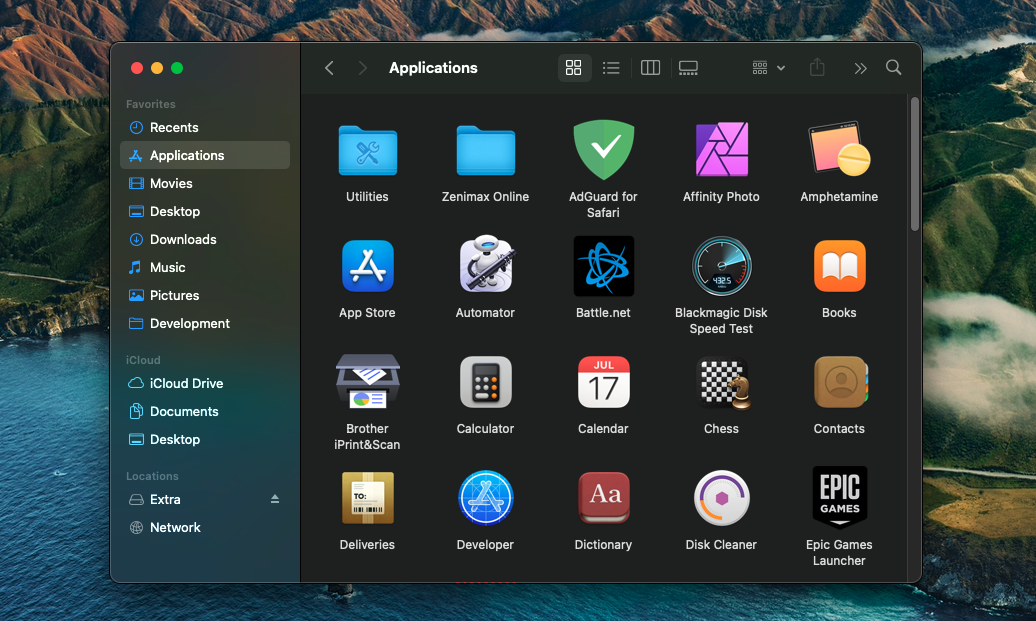Open Downloads in sidebar
Screen dimensions: 1036x621
point(205,239)
